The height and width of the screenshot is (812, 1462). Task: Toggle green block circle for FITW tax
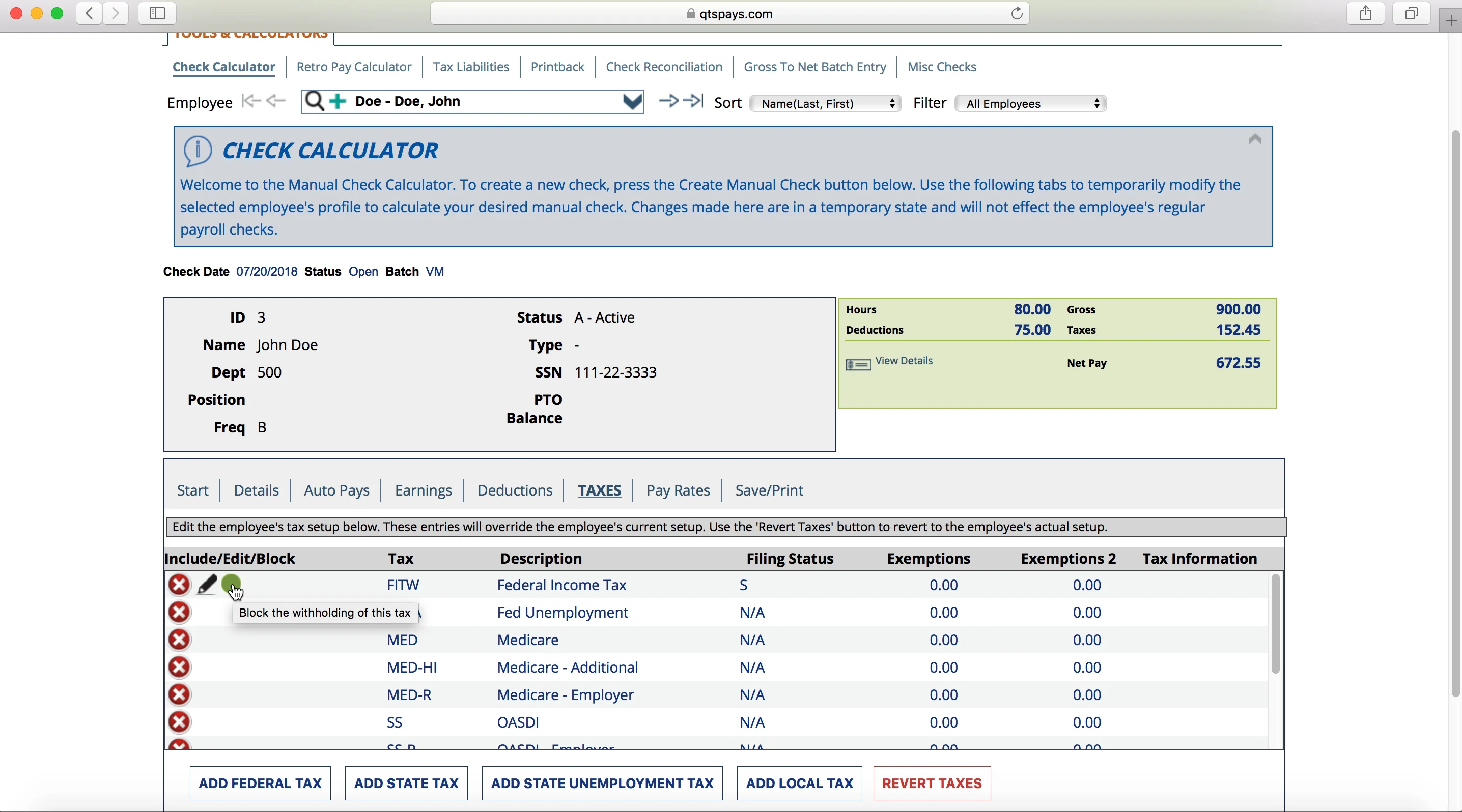pyautogui.click(x=231, y=583)
